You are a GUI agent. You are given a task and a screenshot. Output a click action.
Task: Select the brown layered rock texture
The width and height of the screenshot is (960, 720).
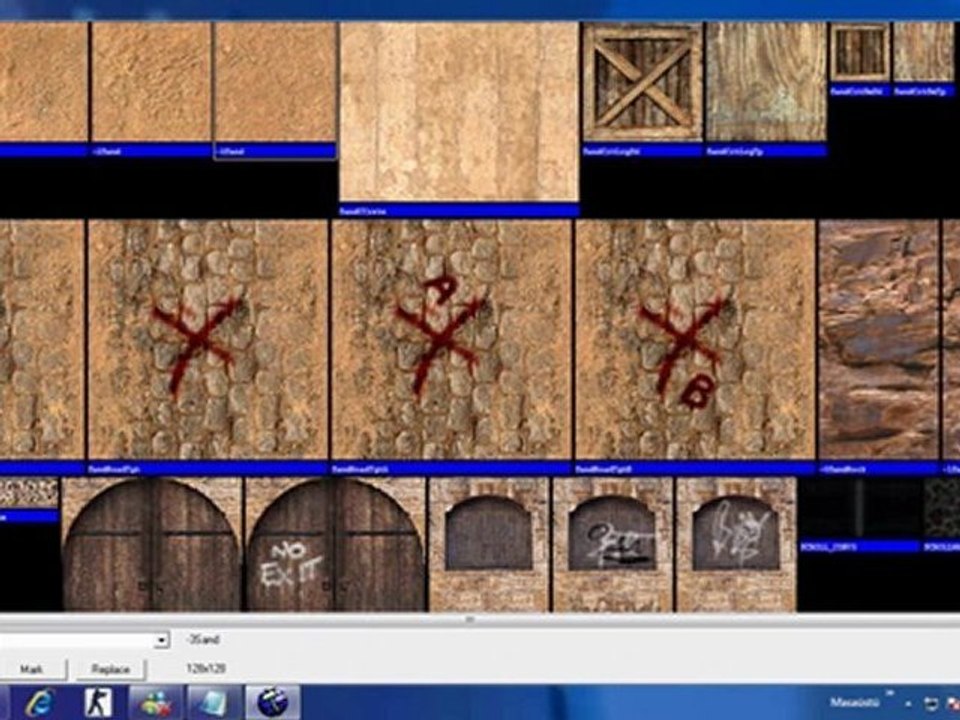tap(879, 340)
